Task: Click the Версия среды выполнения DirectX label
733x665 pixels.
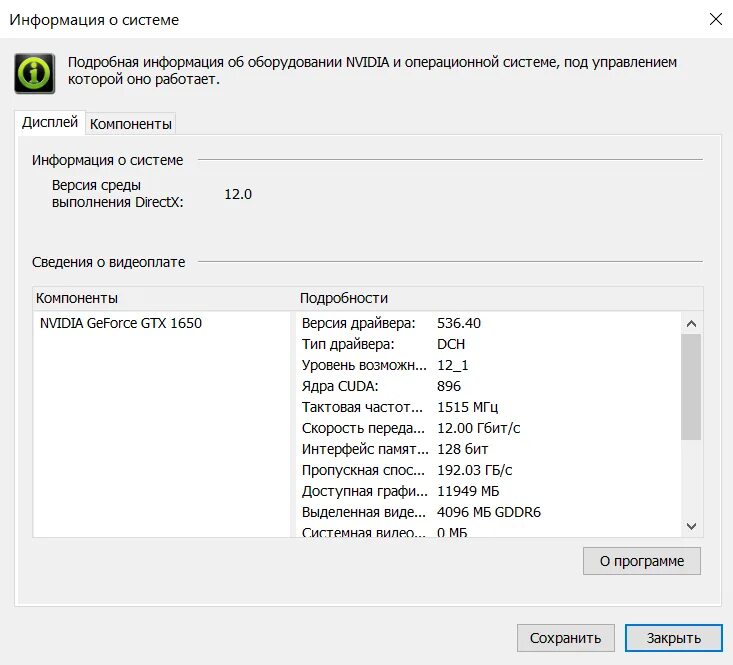Action: click(117, 193)
